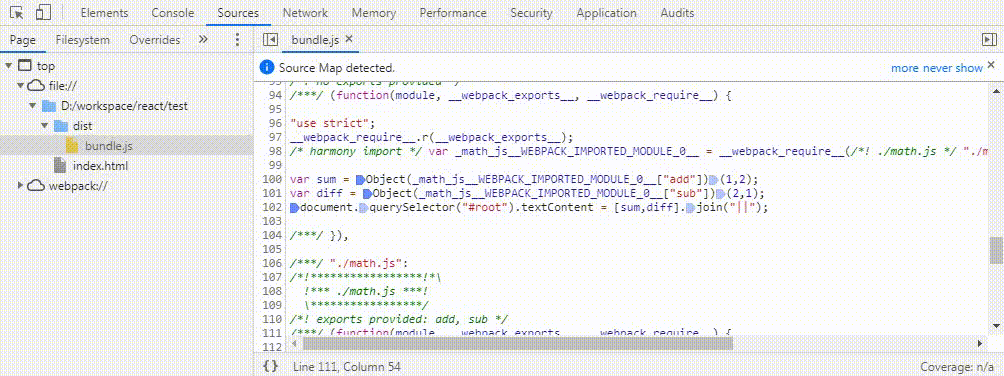Open the Network tab
The width and height of the screenshot is (1004, 376).
click(x=305, y=13)
